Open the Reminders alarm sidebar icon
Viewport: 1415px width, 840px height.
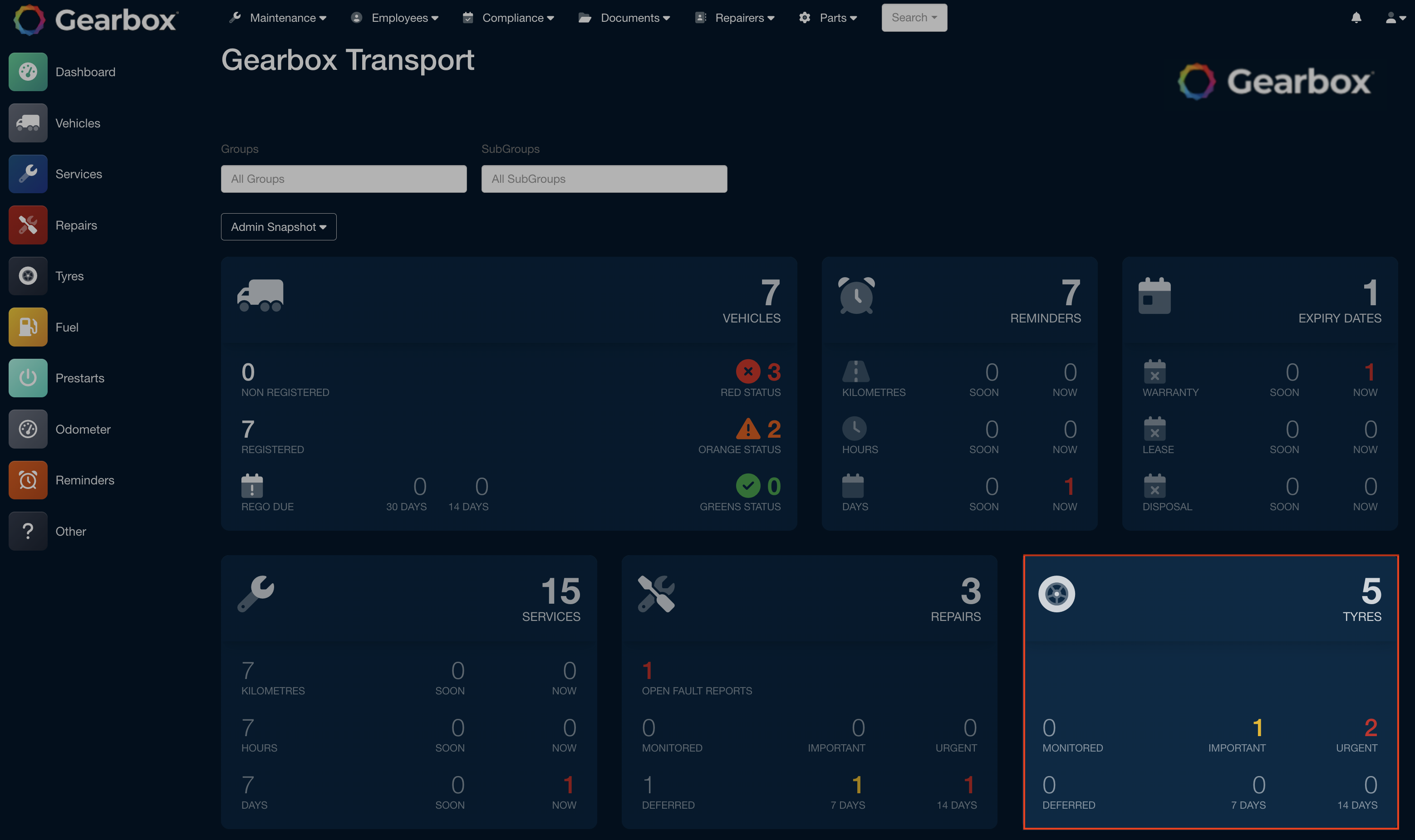coord(28,480)
